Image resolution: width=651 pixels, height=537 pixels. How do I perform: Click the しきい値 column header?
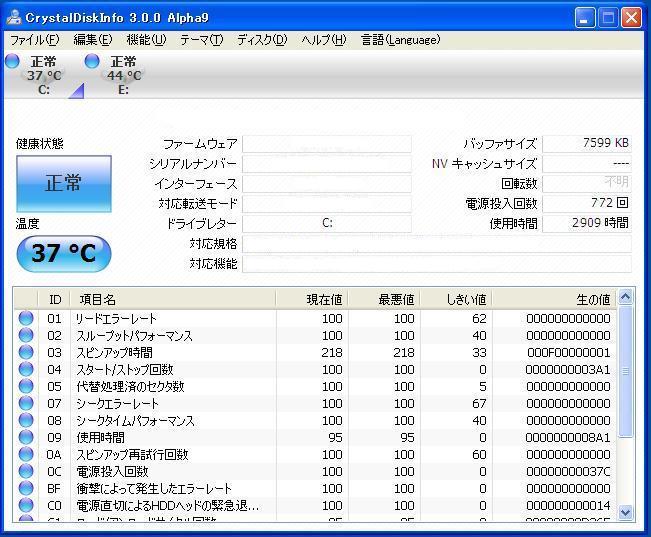coord(456,299)
